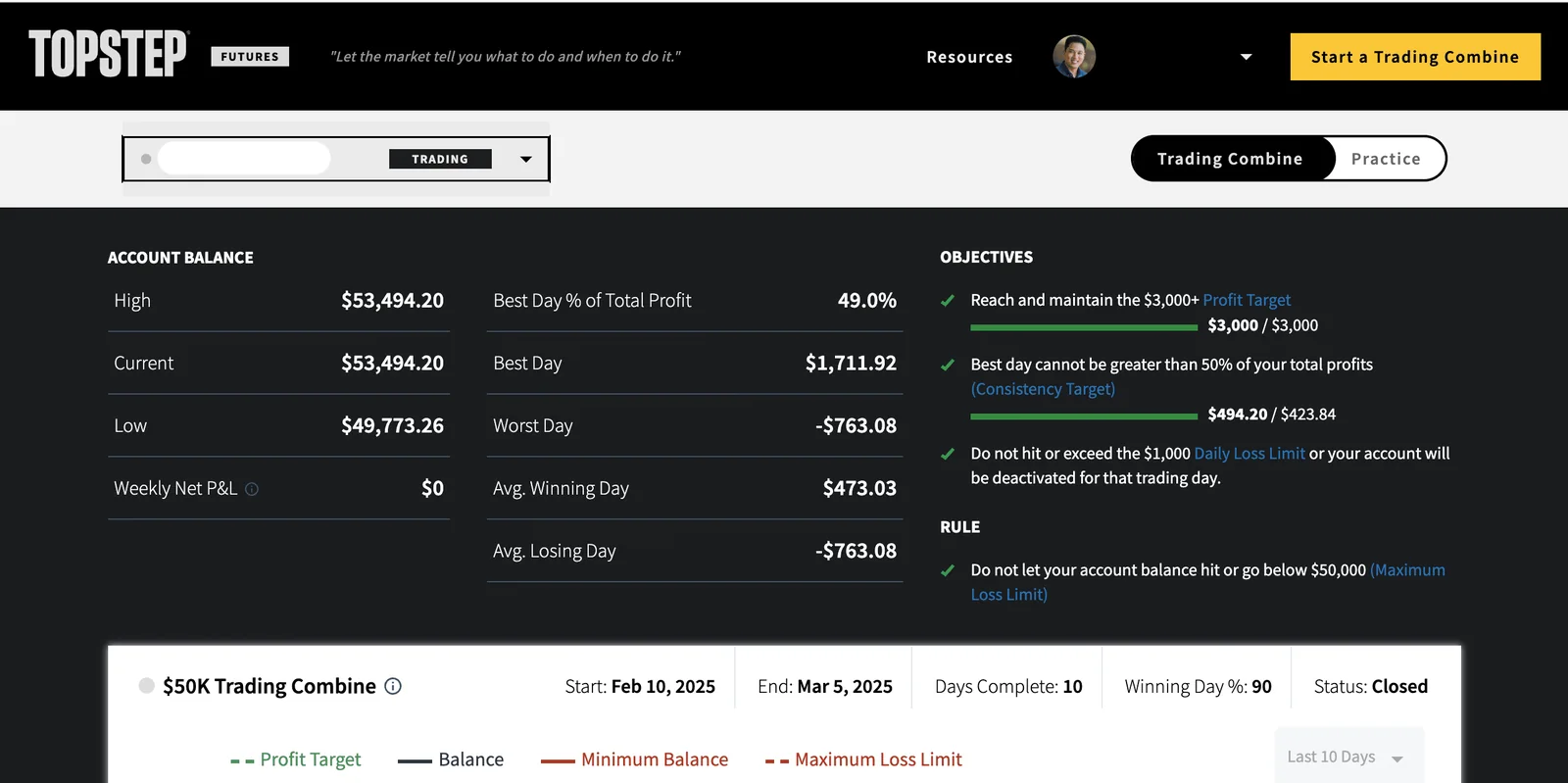Image resolution: width=1568 pixels, height=783 pixels.
Task: Click the Maximum Loss rule checkmark
Action: click(x=948, y=570)
